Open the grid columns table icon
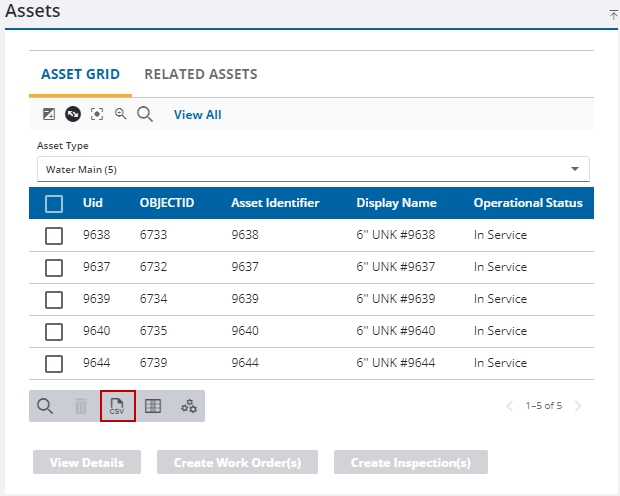This screenshot has width=620, height=496. (x=153, y=406)
